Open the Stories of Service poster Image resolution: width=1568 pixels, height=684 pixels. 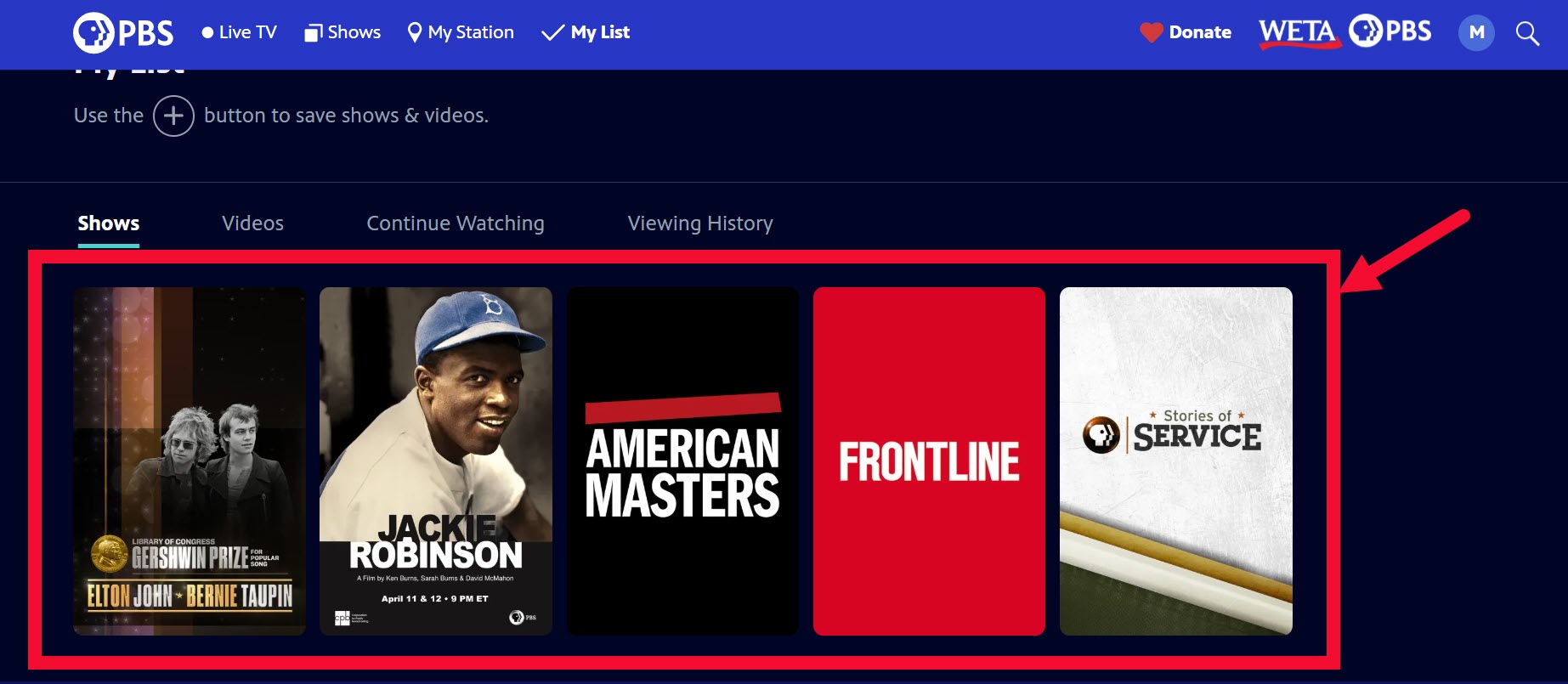click(x=1176, y=461)
